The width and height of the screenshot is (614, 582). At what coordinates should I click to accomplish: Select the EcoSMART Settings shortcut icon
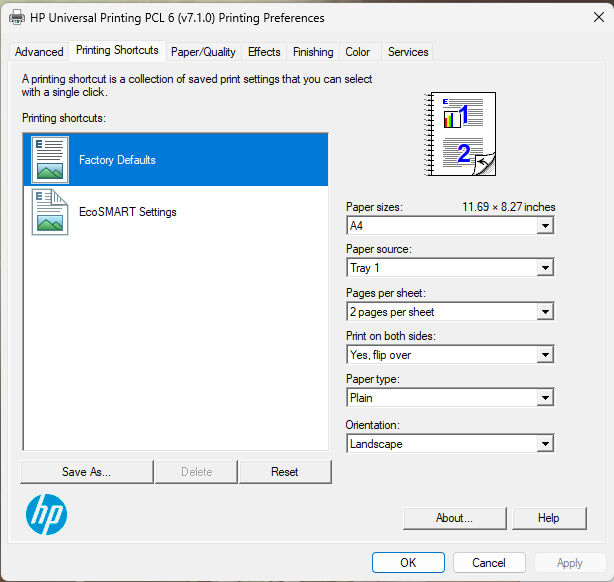pyautogui.click(x=50, y=212)
